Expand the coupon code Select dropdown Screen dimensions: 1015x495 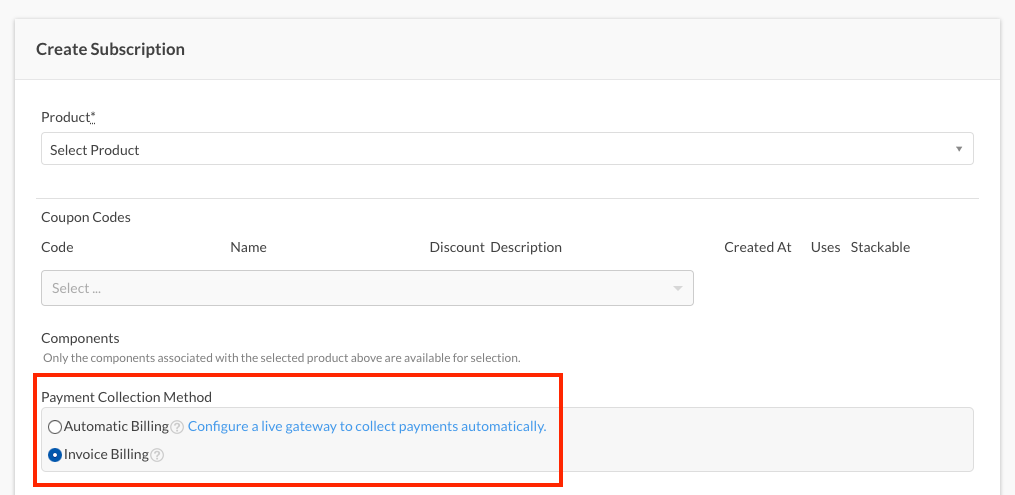367,288
